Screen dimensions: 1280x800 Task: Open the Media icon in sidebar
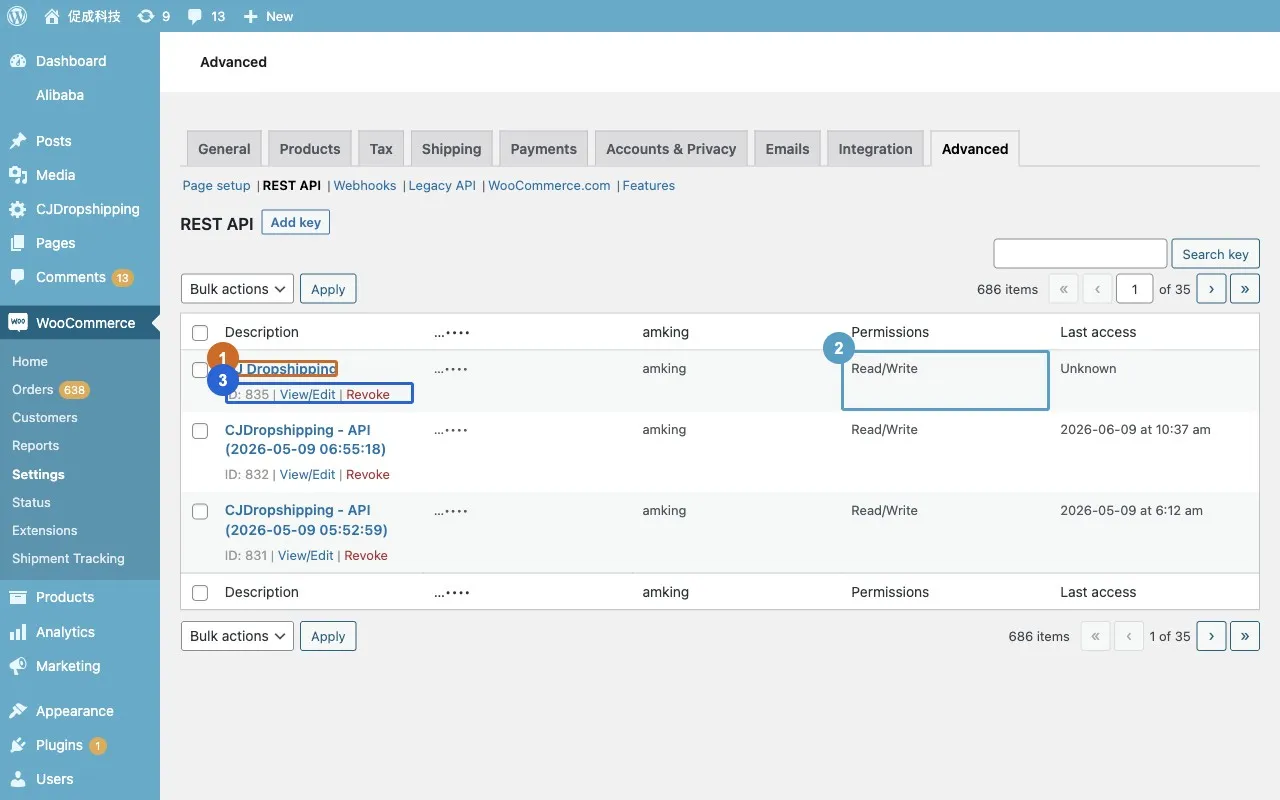pyautogui.click(x=18, y=175)
